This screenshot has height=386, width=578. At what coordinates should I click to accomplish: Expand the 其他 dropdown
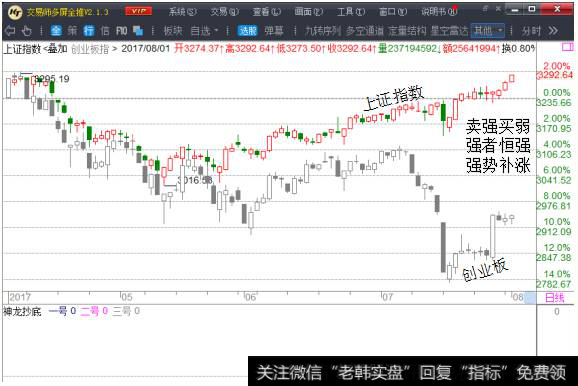488,31
